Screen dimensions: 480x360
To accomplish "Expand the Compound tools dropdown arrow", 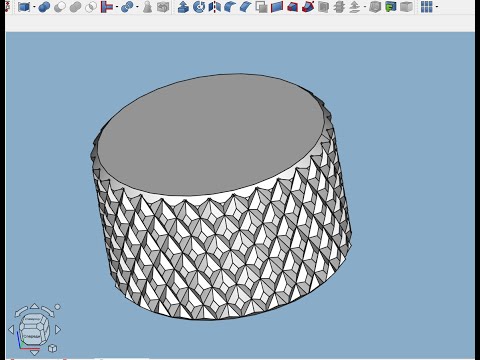I will [x=34, y=7].
